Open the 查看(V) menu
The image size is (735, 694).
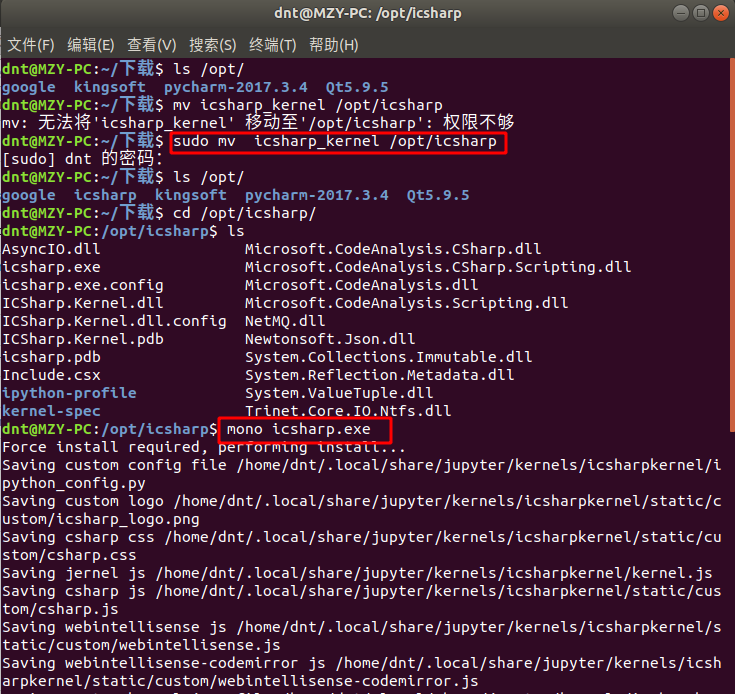click(x=151, y=45)
